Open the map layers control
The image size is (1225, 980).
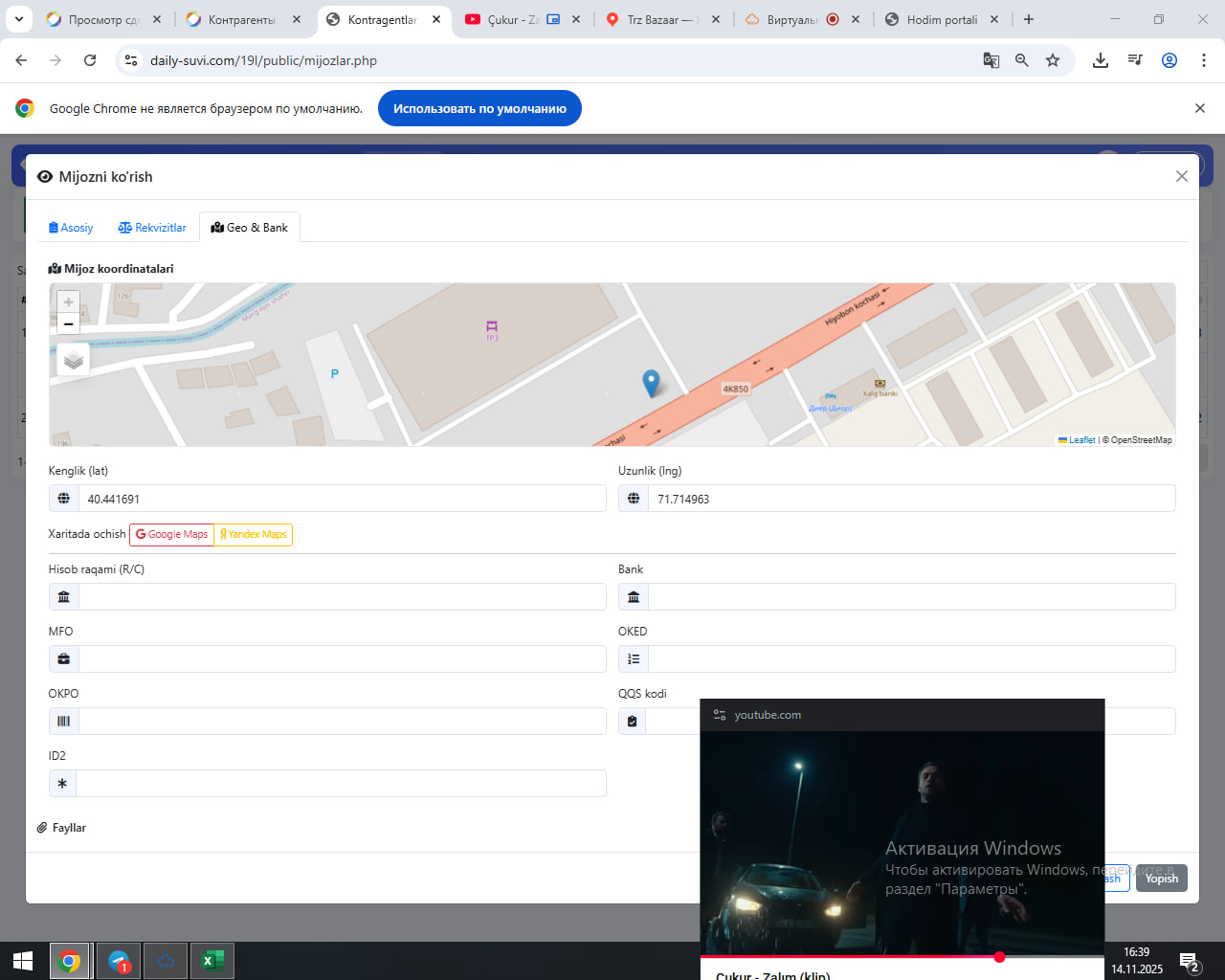click(x=74, y=360)
